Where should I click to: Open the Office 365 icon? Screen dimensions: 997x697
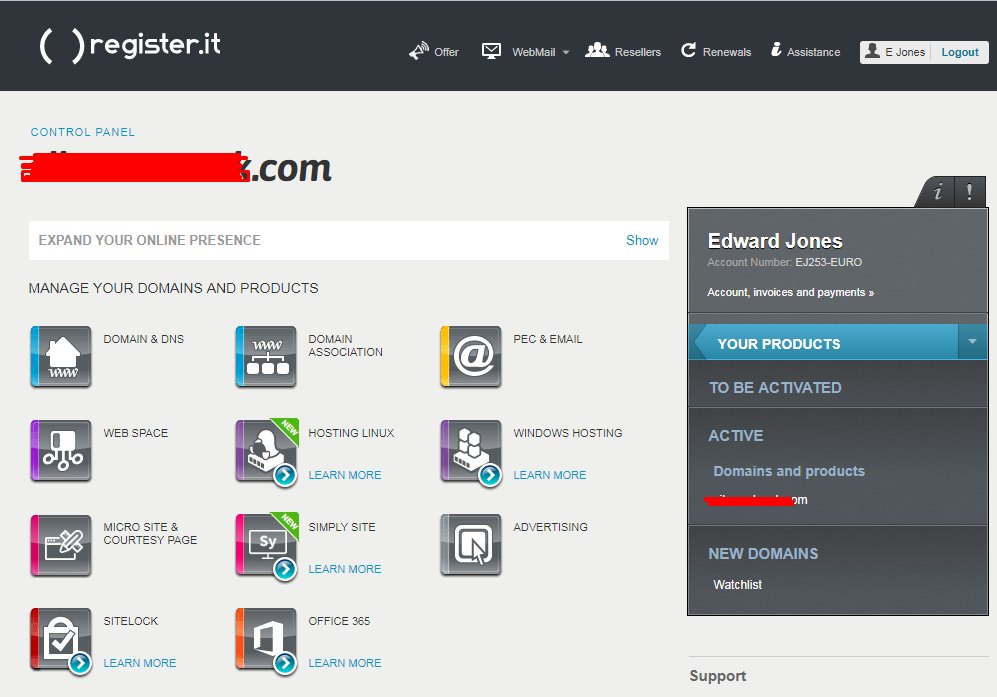pyautogui.click(x=266, y=639)
